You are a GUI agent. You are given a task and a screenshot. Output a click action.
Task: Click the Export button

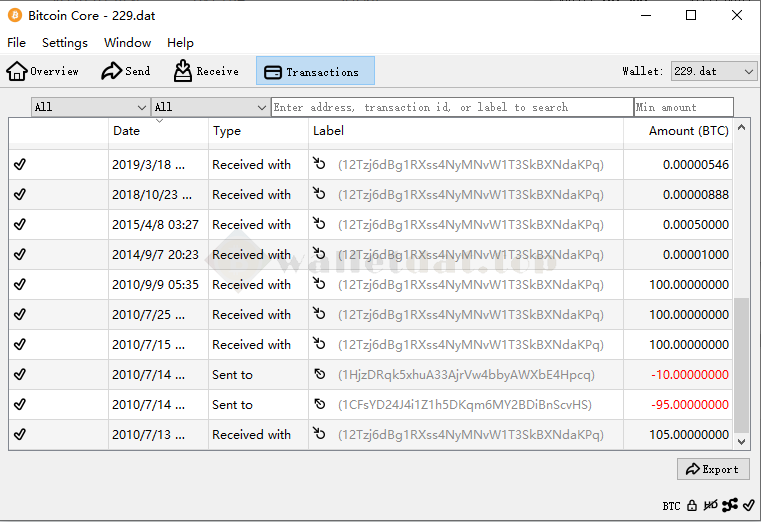click(x=712, y=469)
